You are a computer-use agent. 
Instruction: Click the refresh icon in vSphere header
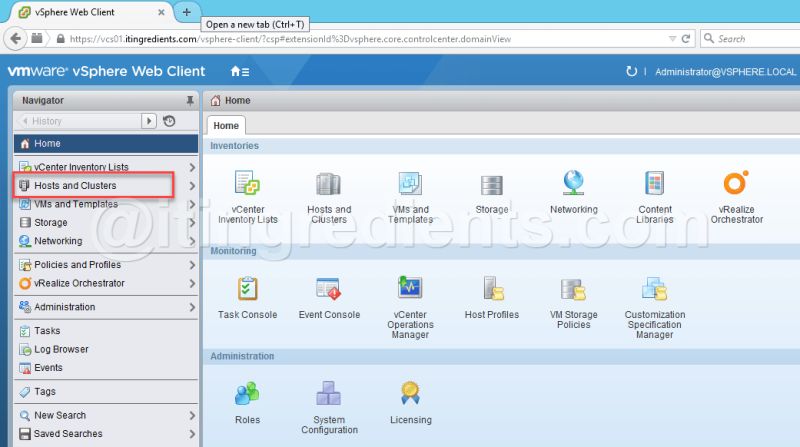coord(632,71)
